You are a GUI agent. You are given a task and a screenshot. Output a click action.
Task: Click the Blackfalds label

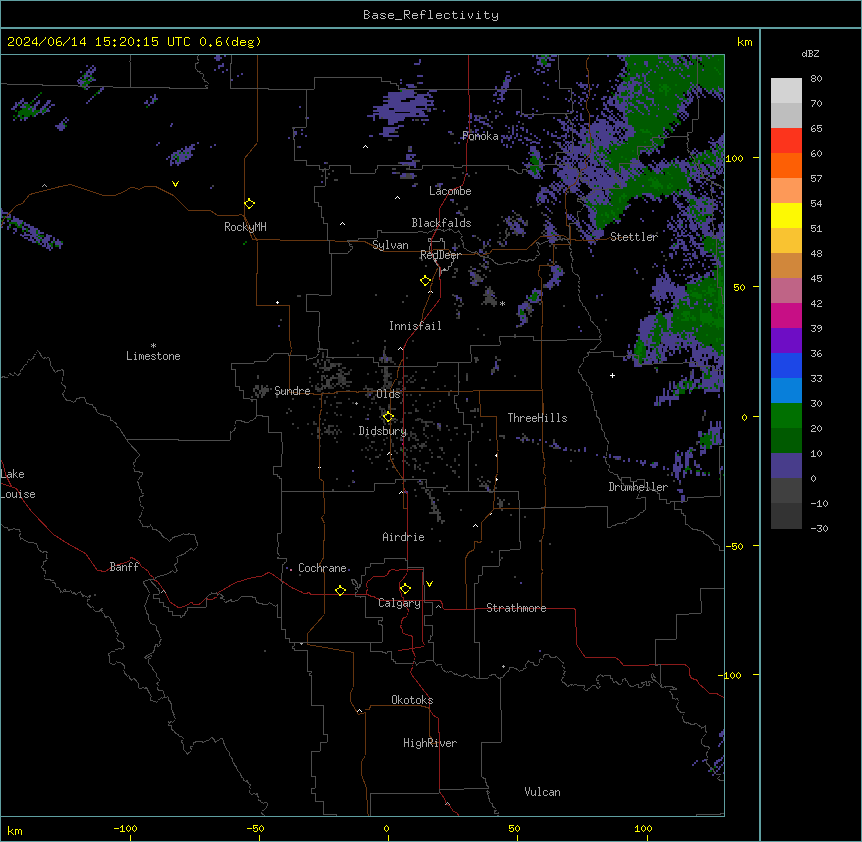tap(441, 223)
